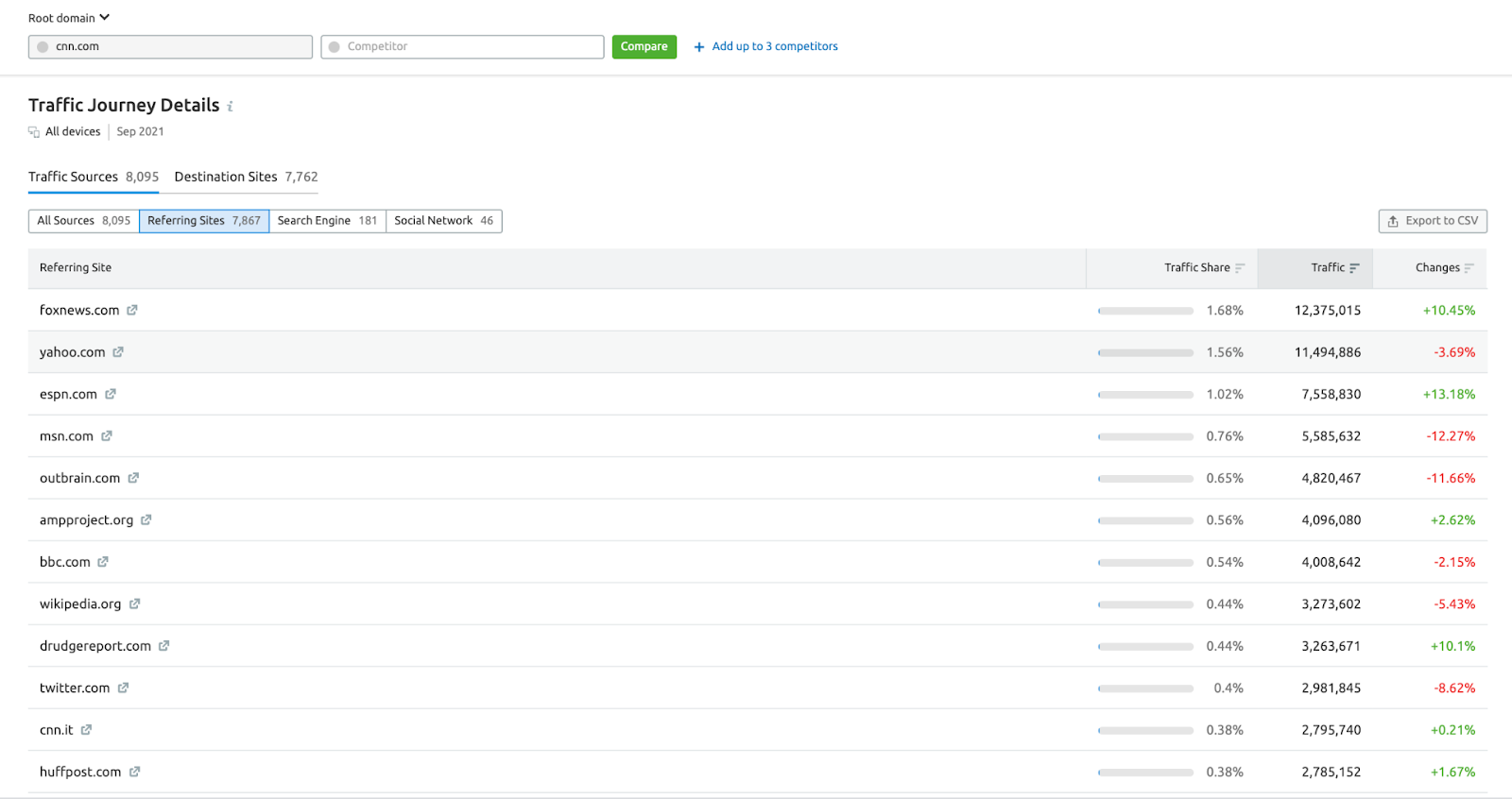Sort by Traffic column icon
Screen dimensions: 1512x799
click(x=1354, y=268)
